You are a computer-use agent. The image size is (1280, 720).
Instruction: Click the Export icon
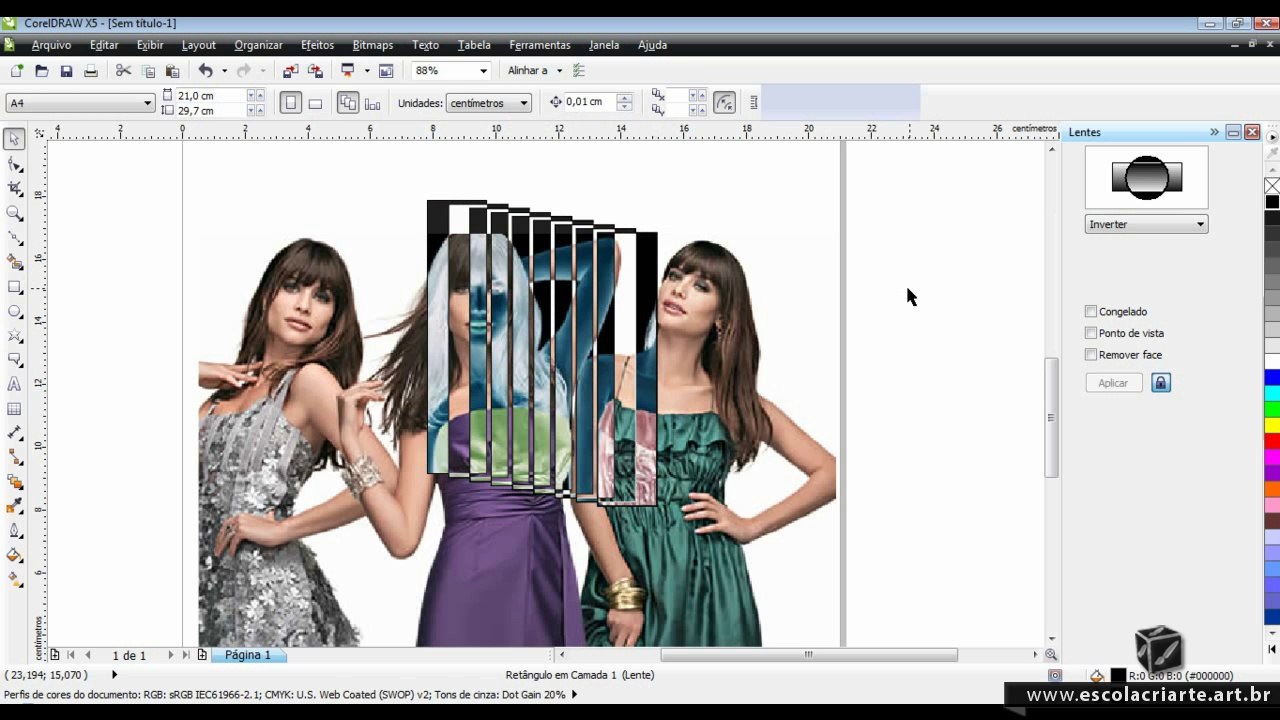pyautogui.click(x=315, y=71)
